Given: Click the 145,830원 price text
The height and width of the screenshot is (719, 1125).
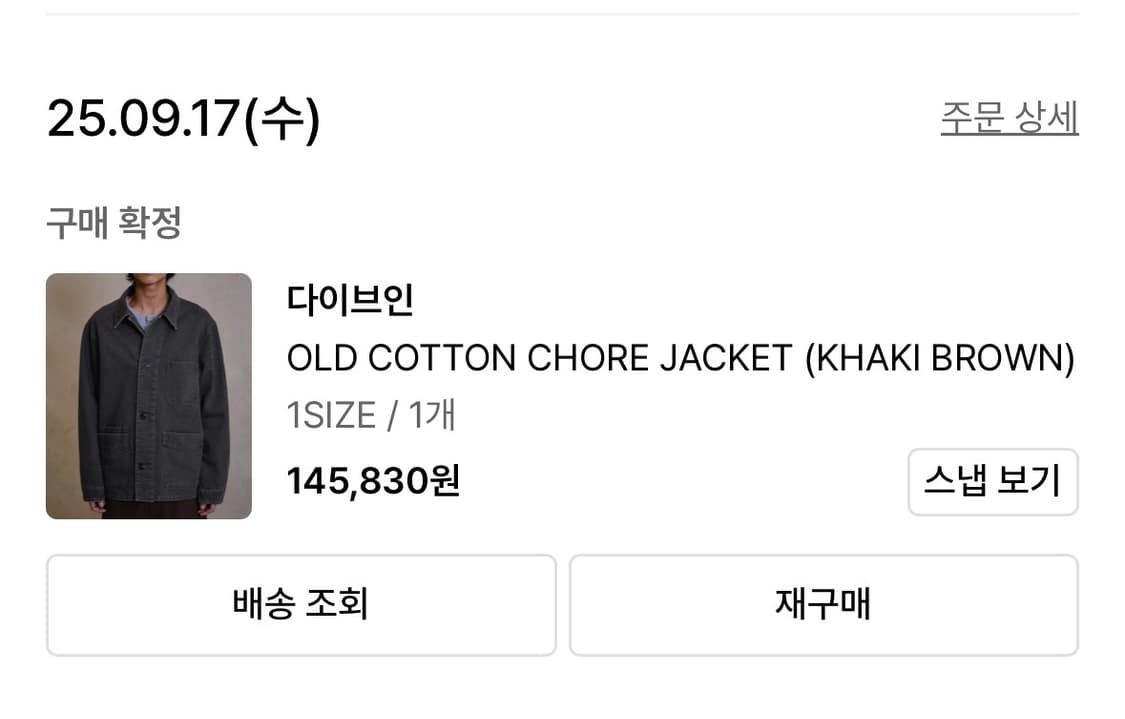Looking at the screenshot, I should pyautogui.click(x=373, y=482).
